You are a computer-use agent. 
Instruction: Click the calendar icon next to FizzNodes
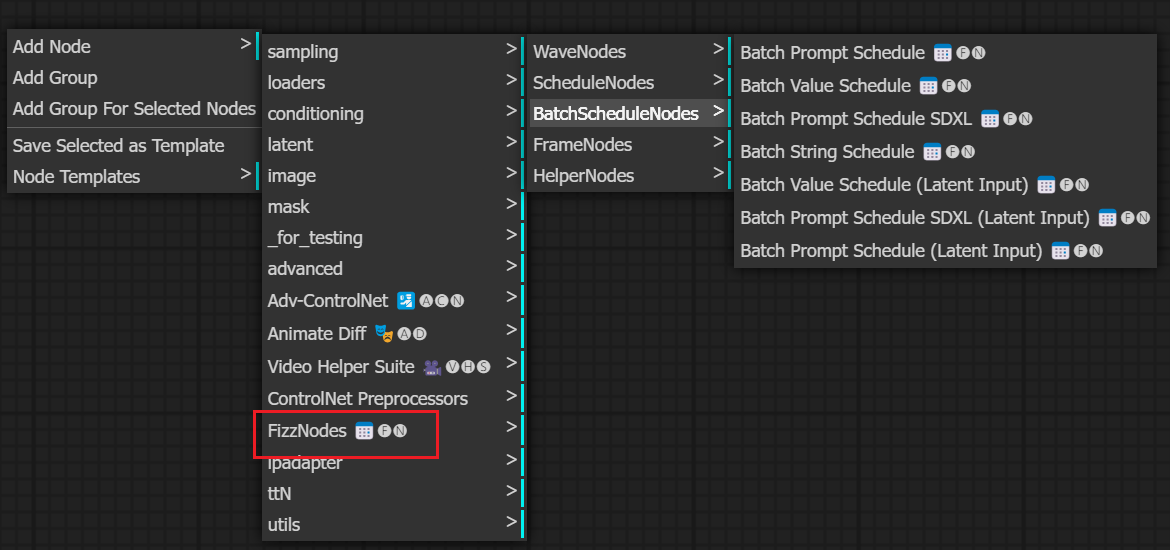point(364,431)
